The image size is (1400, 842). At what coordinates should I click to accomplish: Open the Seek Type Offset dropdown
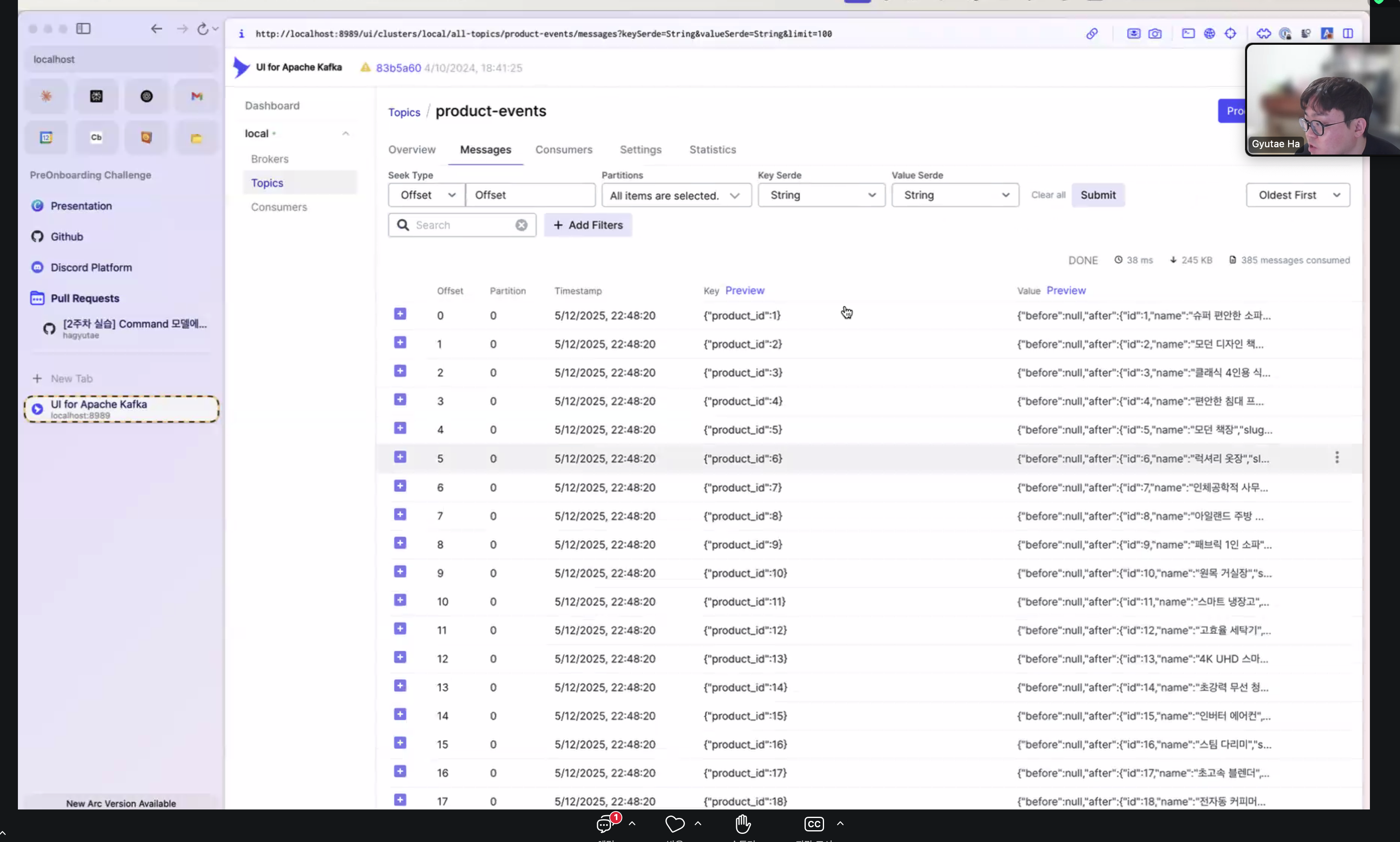427,195
